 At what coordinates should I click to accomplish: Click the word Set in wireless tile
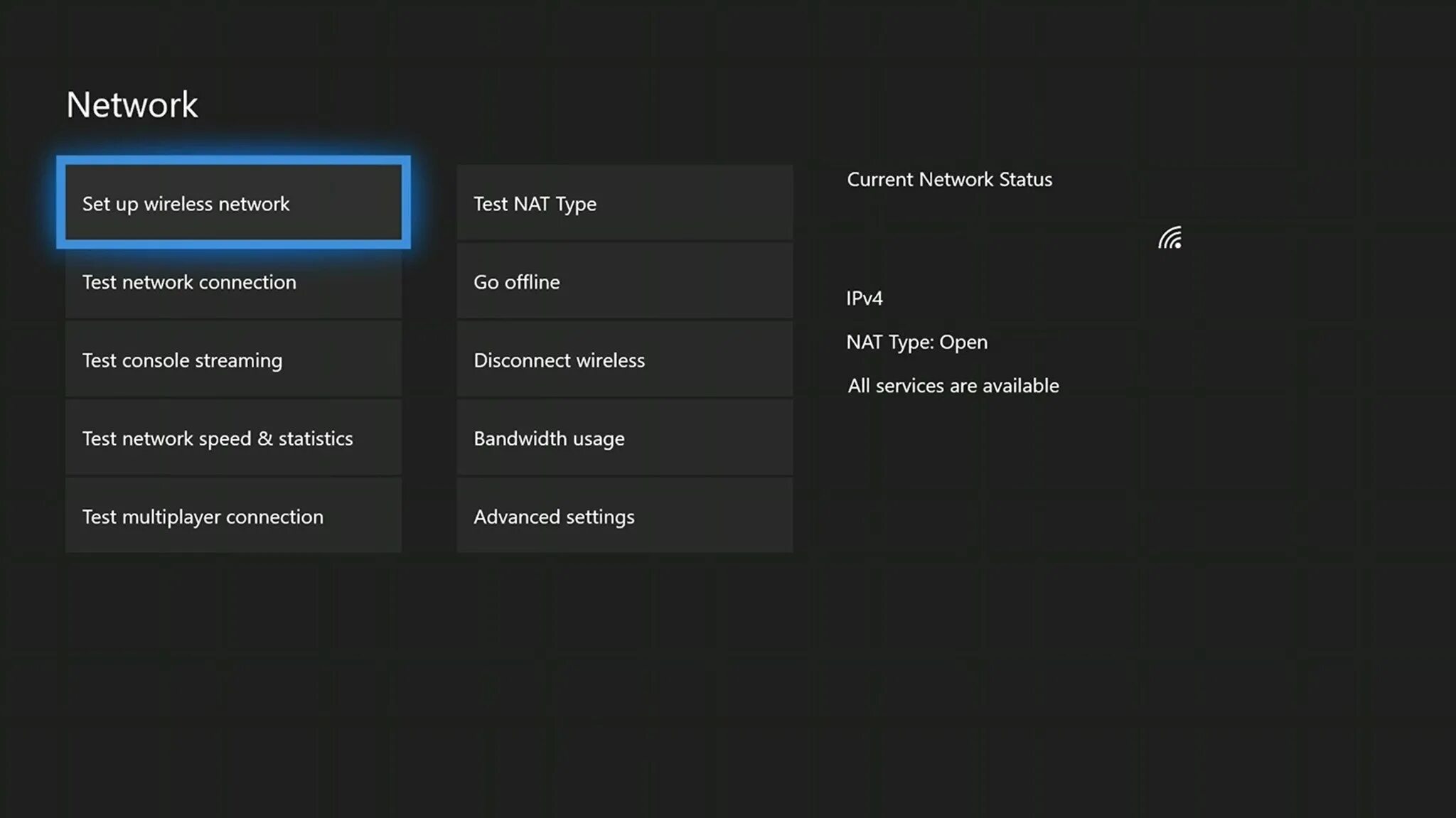(96, 204)
